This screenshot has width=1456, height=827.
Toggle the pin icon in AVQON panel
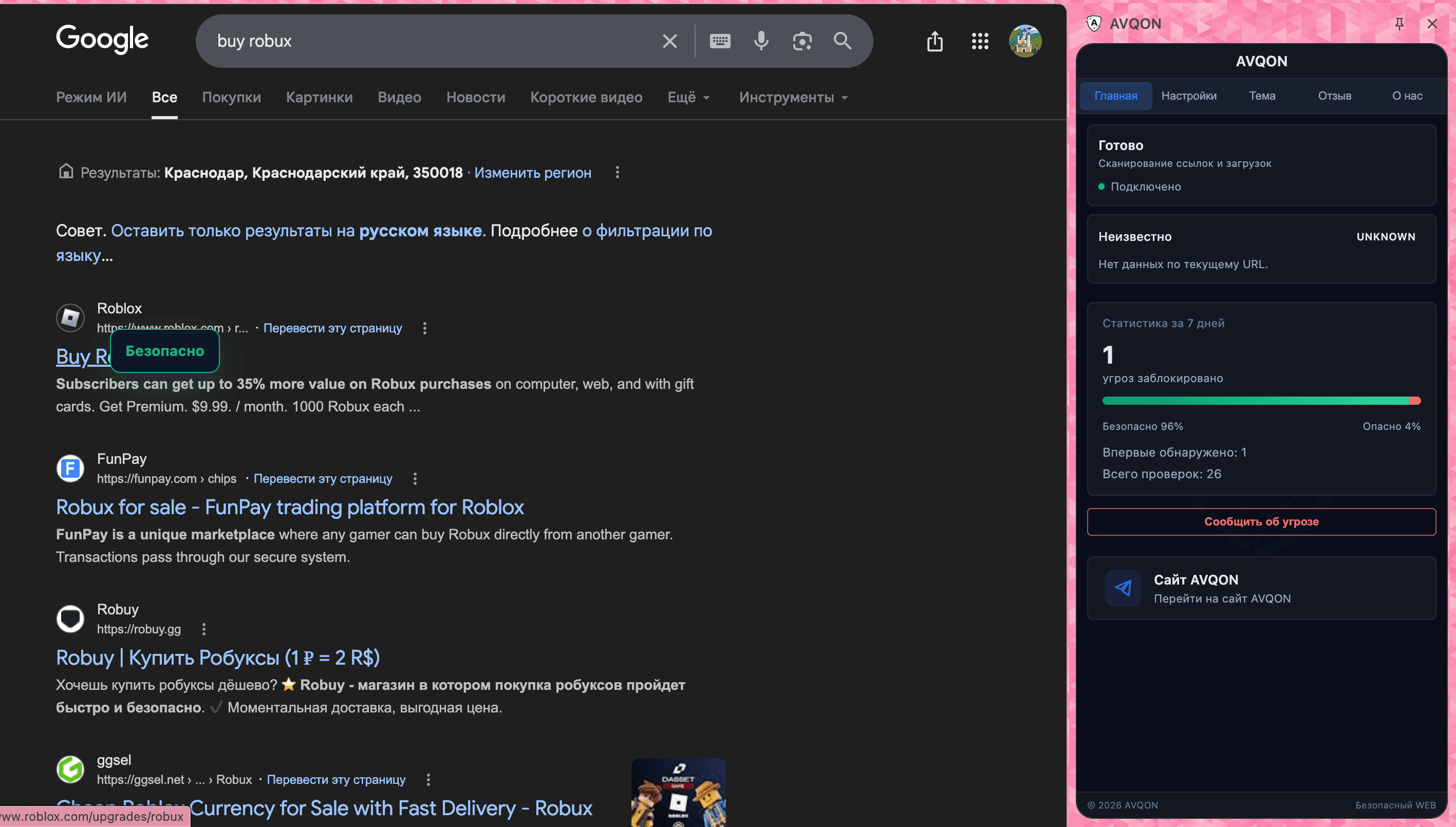point(1399,23)
